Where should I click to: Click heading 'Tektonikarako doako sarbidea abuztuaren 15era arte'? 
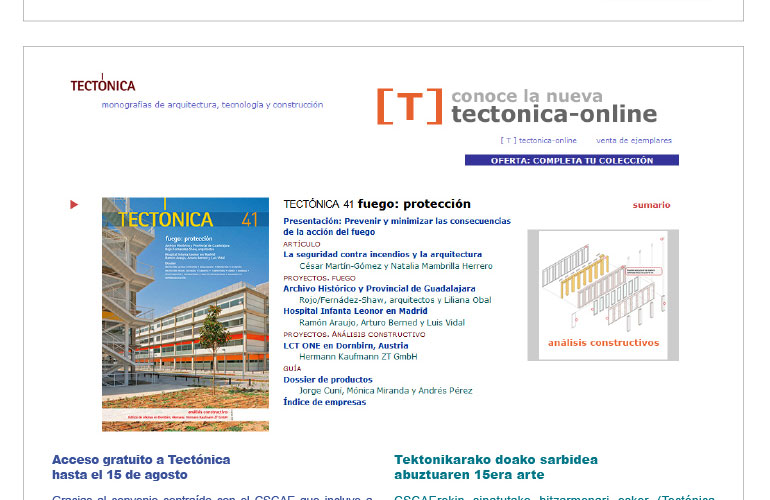point(496,467)
